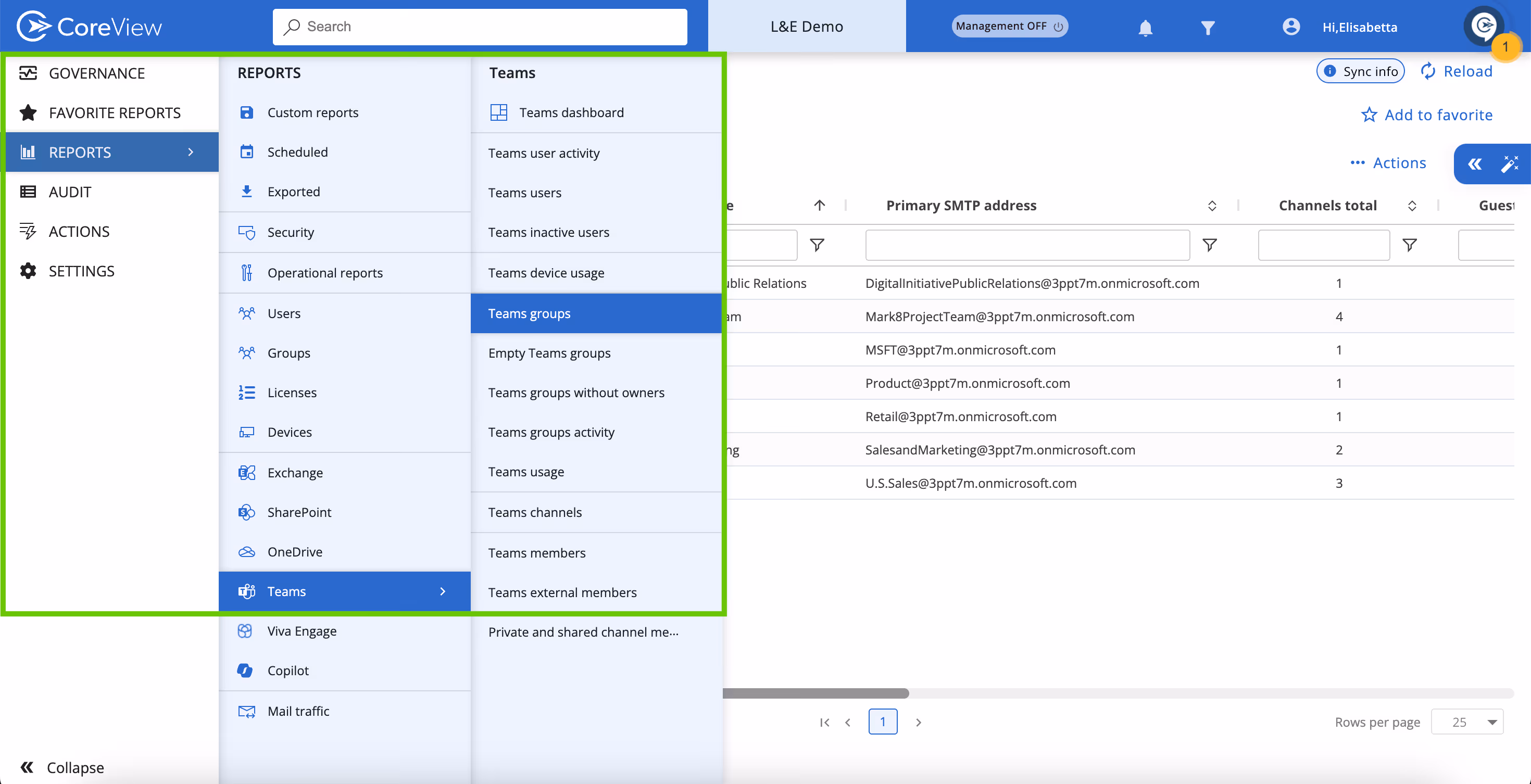
Task: Click the Sync info button
Action: pos(1360,71)
